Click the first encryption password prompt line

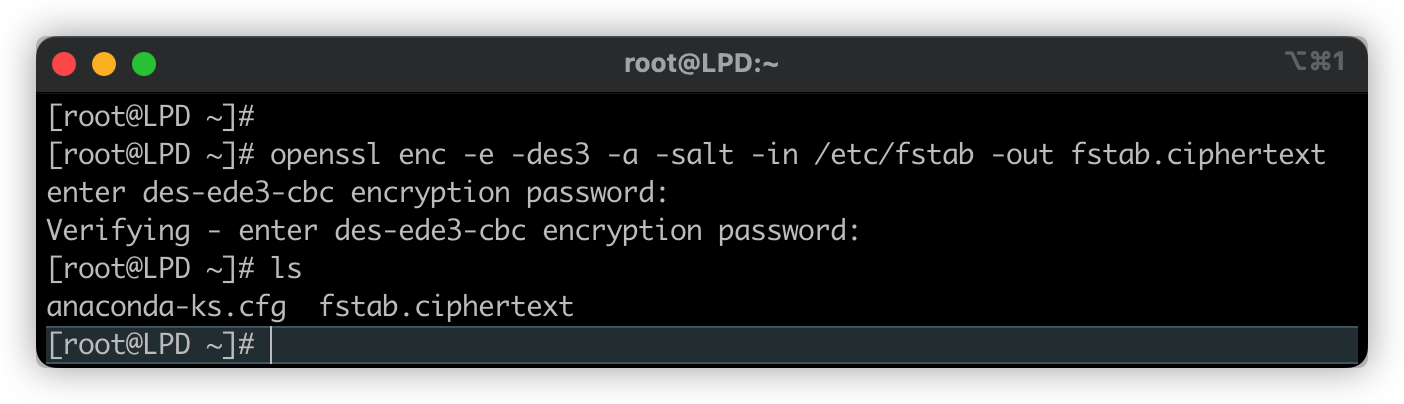(356, 193)
